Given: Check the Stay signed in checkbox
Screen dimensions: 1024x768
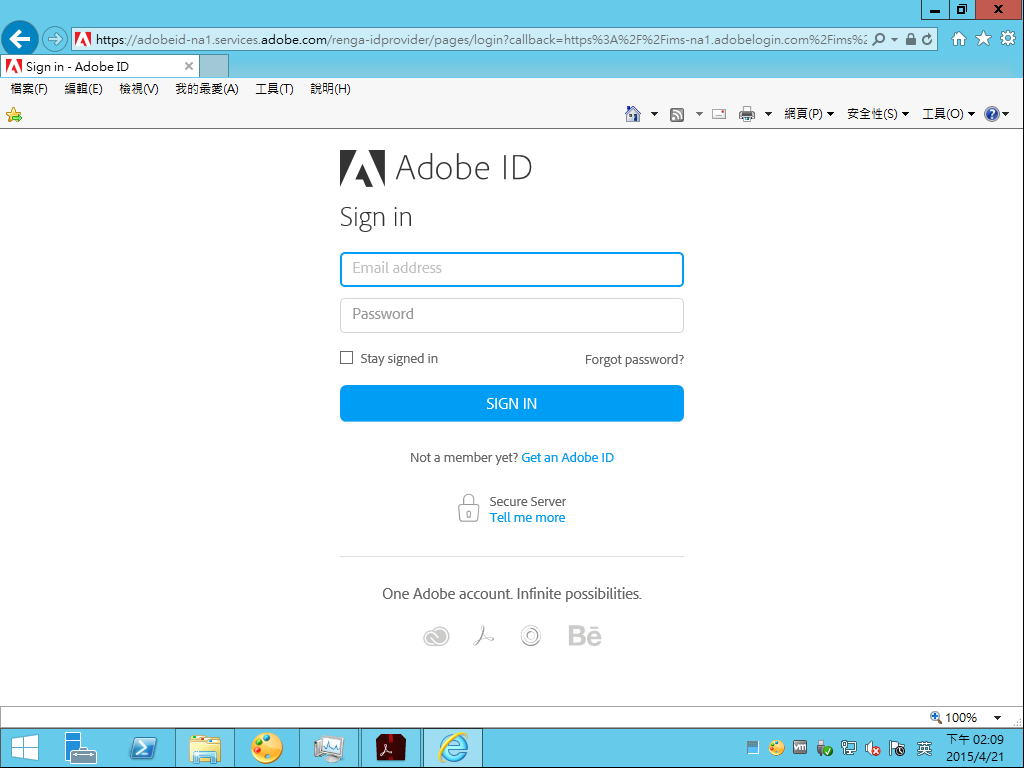Looking at the screenshot, I should coord(346,358).
